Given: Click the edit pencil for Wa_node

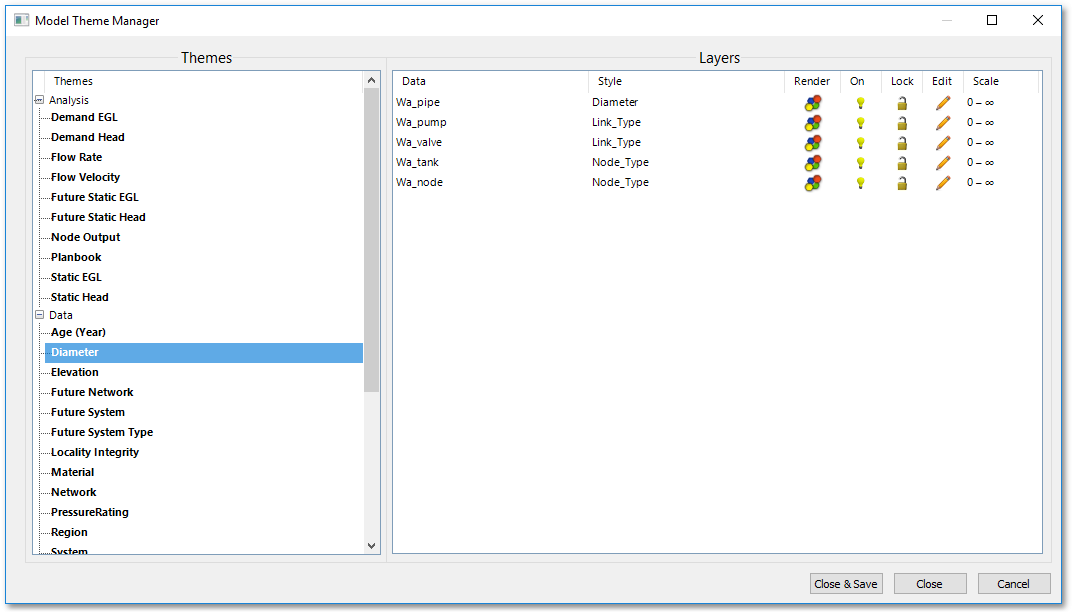Looking at the screenshot, I should point(943,183).
